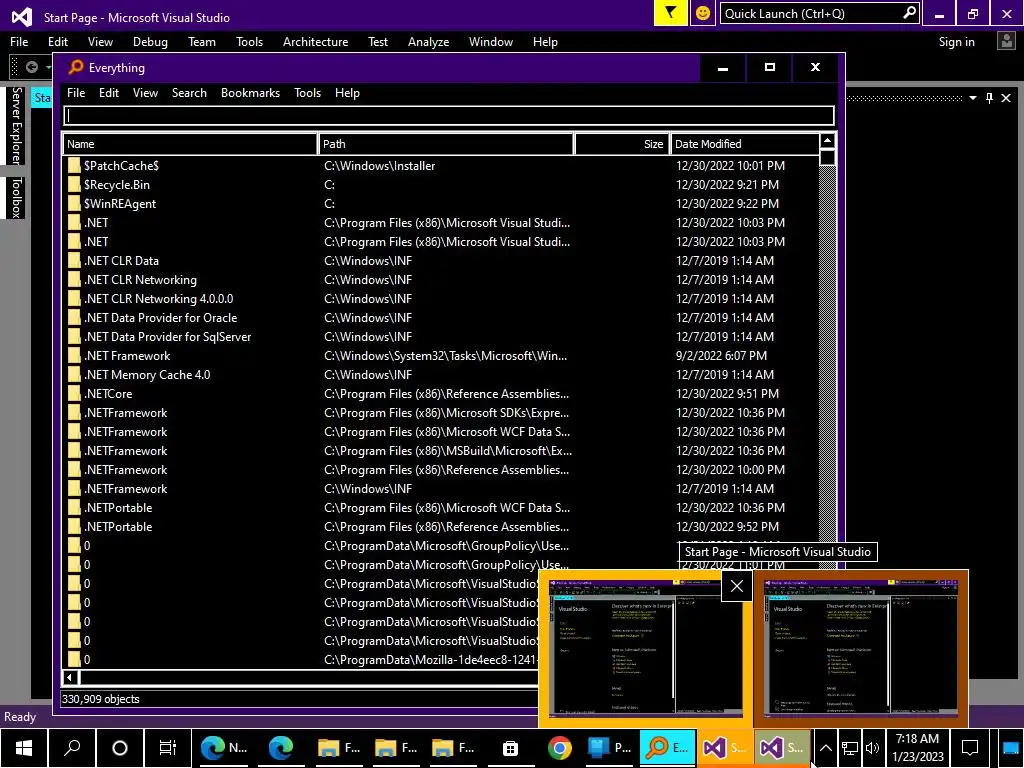Click the magnifier icon in Quick Launch
This screenshot has height=768, width=1024.
pos(909,13)
